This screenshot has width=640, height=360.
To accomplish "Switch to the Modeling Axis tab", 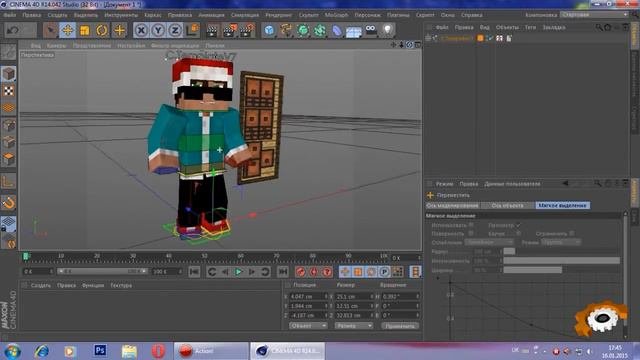I will pos(452,206).
